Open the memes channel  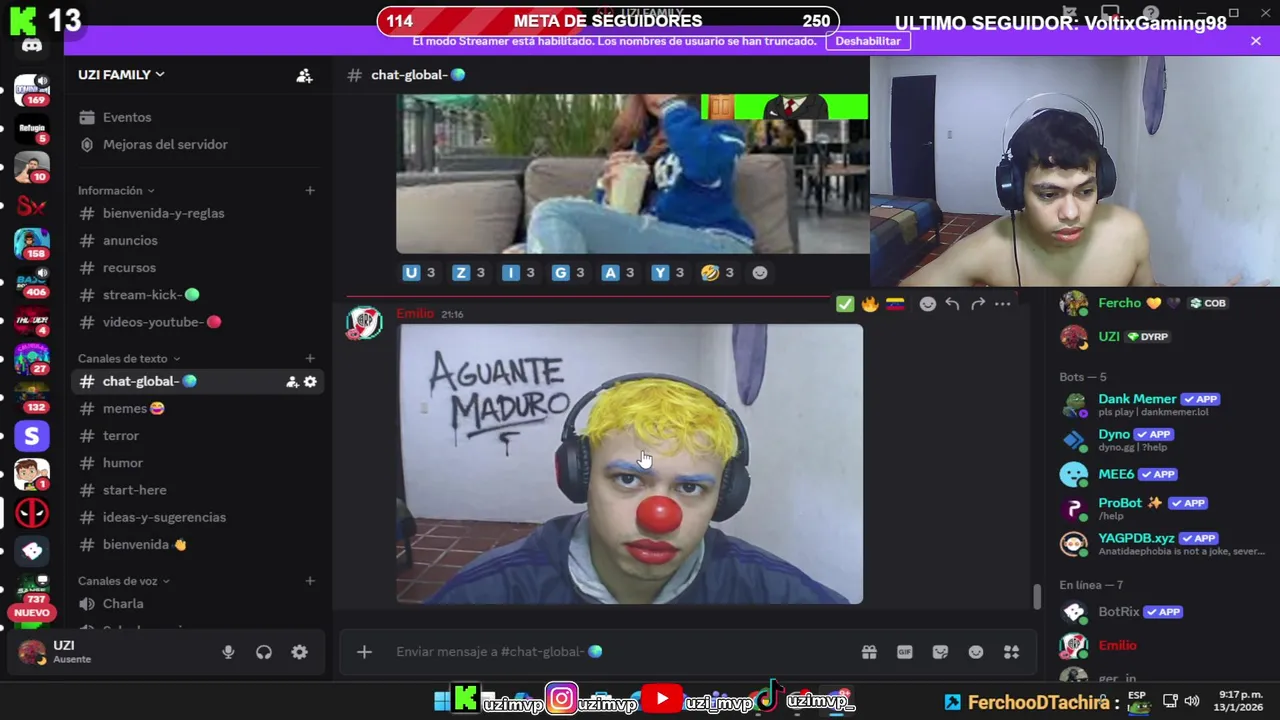coord(133,408)
